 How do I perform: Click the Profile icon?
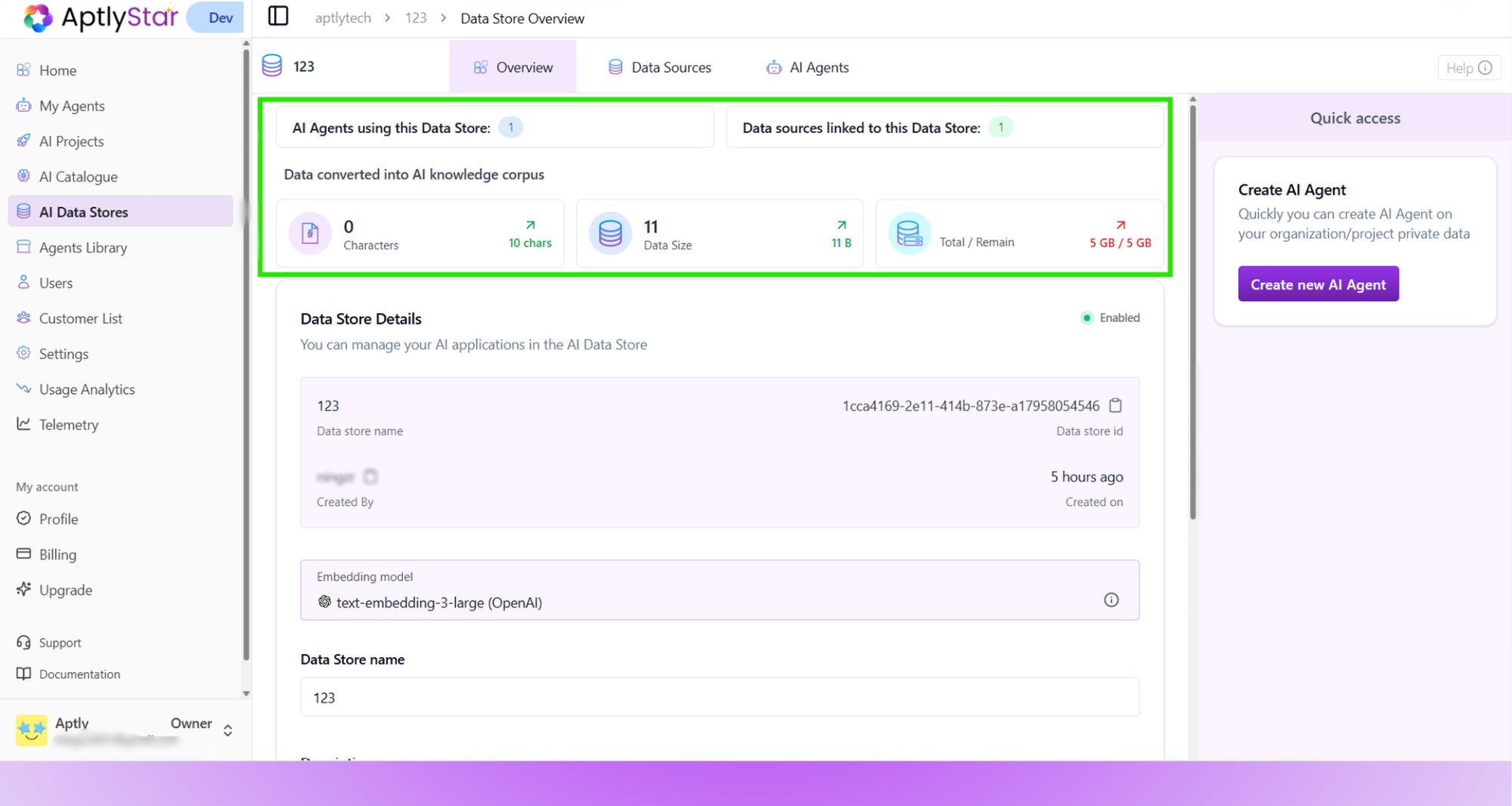point(23,519)
